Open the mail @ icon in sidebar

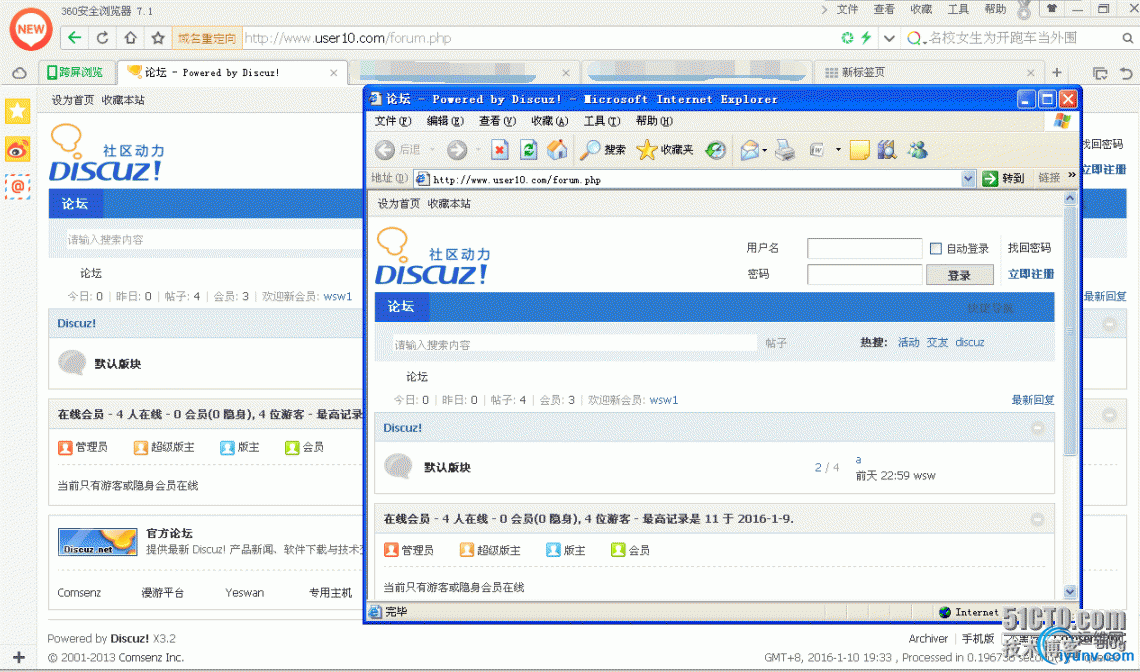(17, 187)
